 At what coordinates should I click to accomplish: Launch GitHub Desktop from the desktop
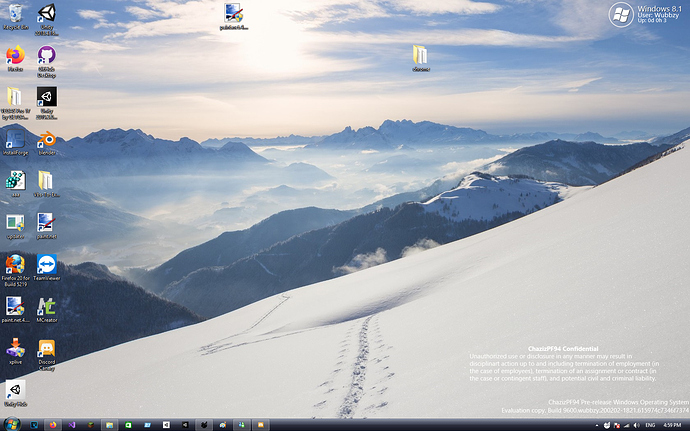[x=47, y=62]
